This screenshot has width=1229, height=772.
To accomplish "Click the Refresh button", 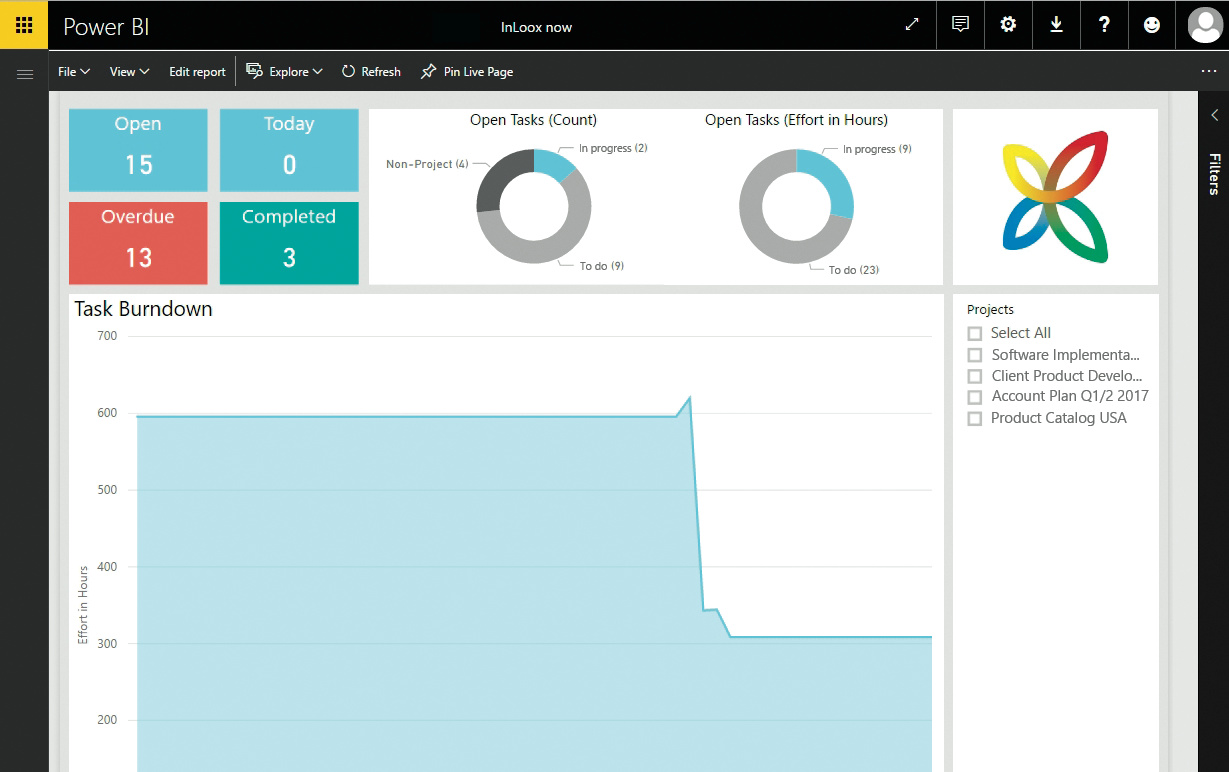I will pyautogui.click(x=371, y=72).
